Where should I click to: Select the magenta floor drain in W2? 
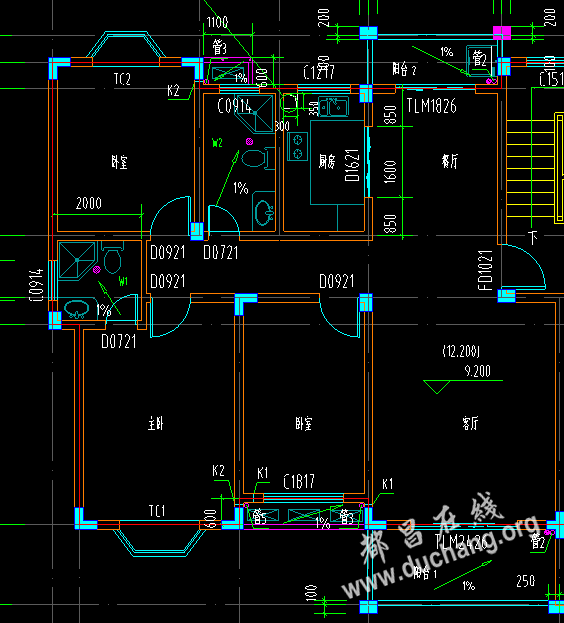[x=249, y=141]
